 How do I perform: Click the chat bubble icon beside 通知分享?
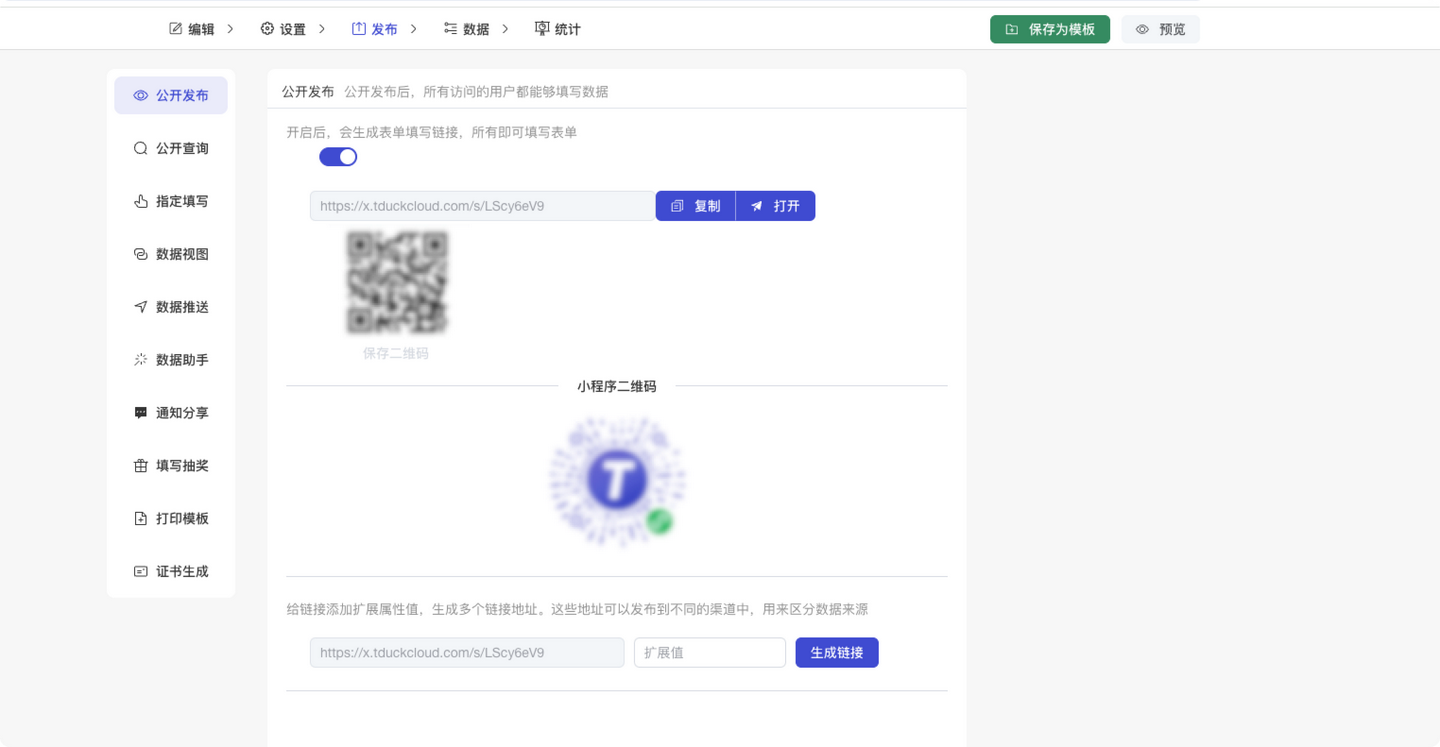[x=141, y=413]
